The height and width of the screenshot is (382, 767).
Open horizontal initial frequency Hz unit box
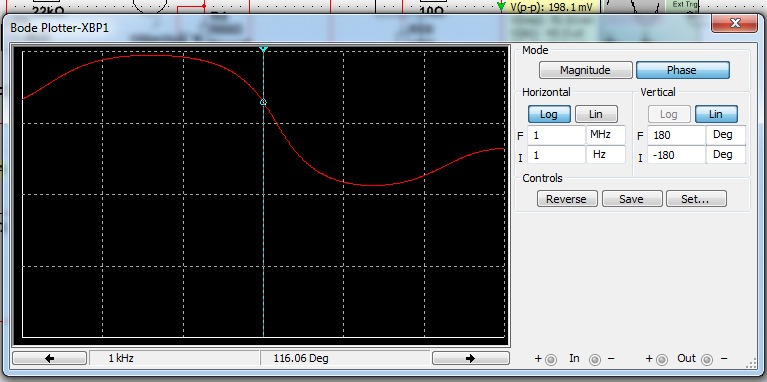(606, 155)
